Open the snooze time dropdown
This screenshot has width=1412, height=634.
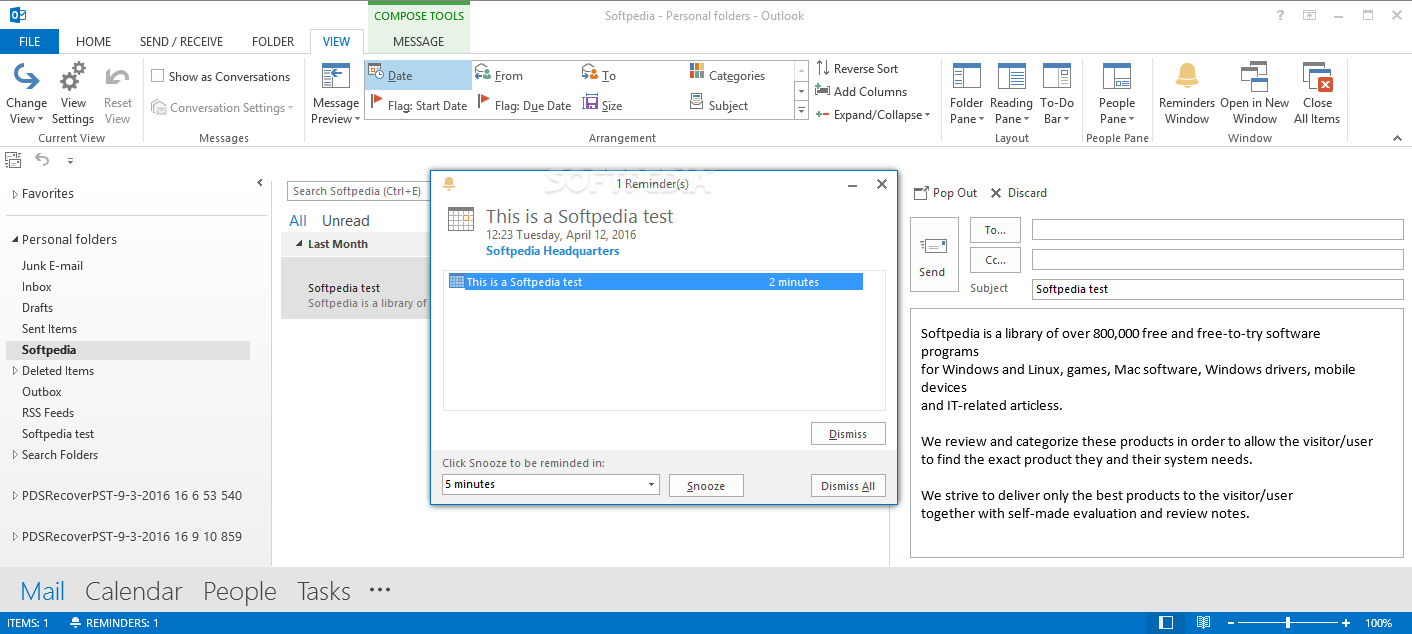651,485
